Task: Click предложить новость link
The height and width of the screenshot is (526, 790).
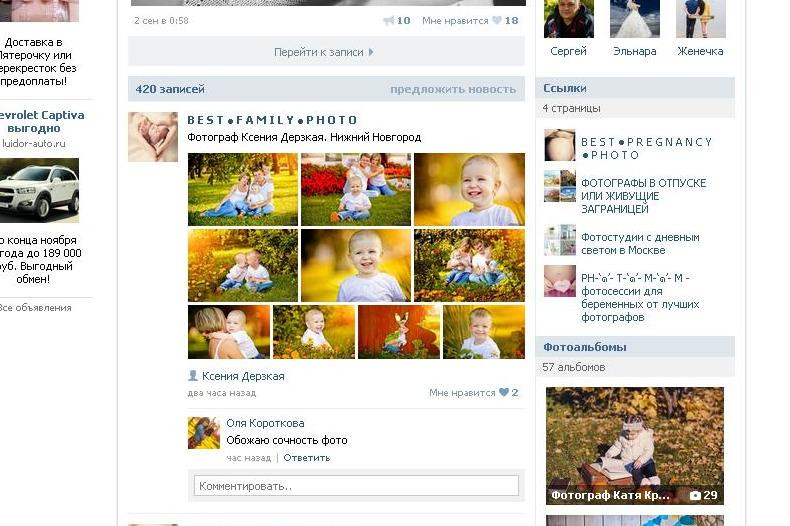Action: click(453, 89)
